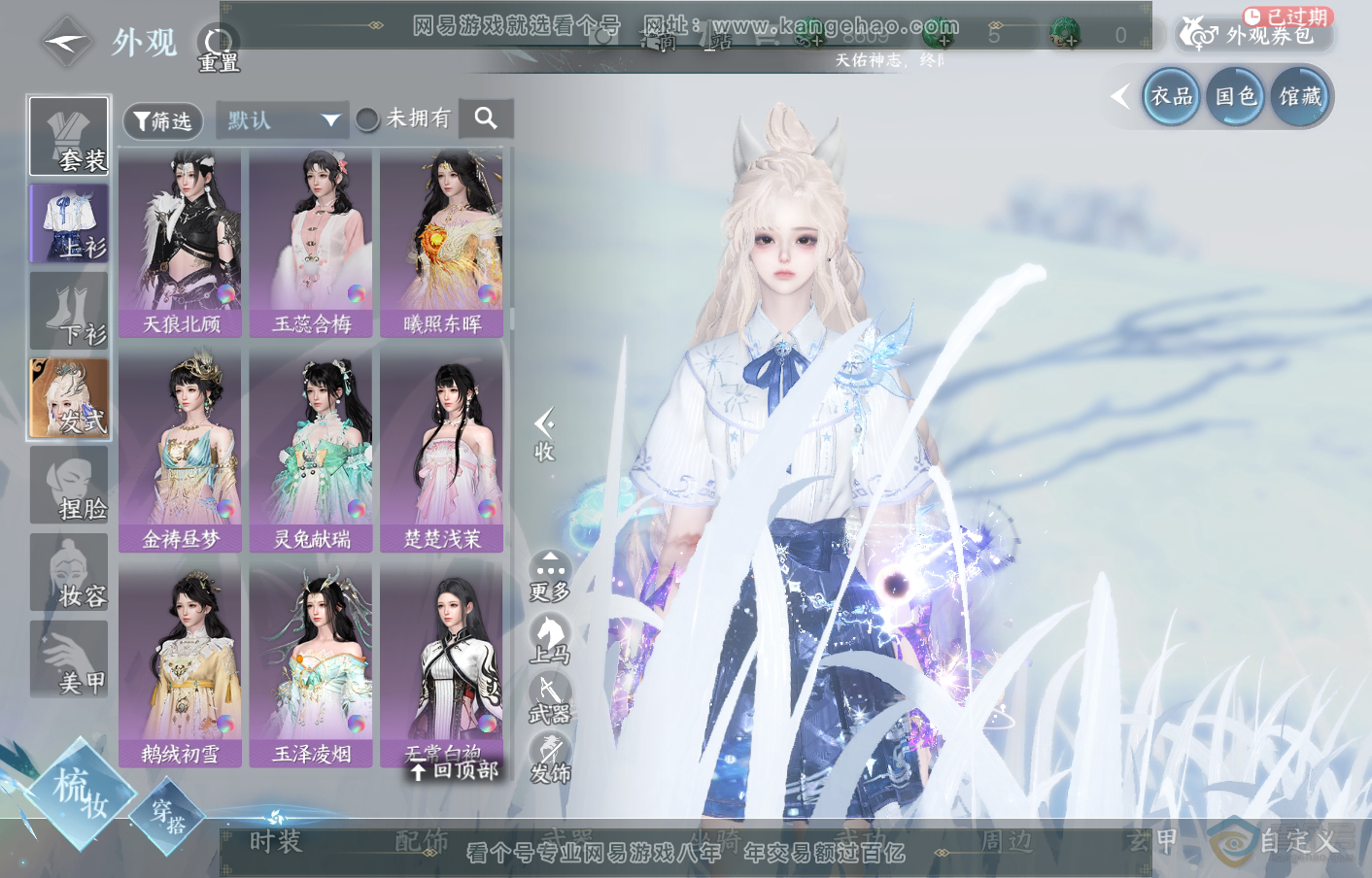
Task: Switch to the 武器 bottom tab
Action: pos(568,840)
